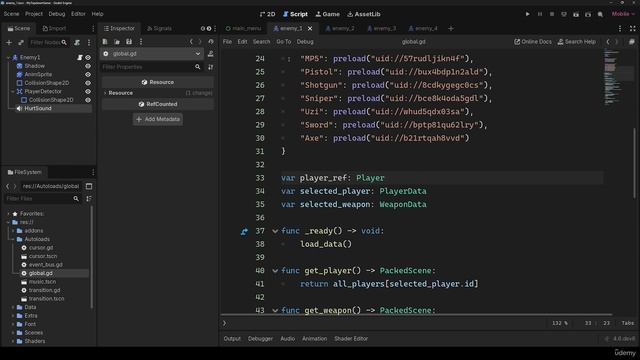Screen dimensions: 640x360
Task: Open the Online Docs link
Action: (x=533, y=42)
